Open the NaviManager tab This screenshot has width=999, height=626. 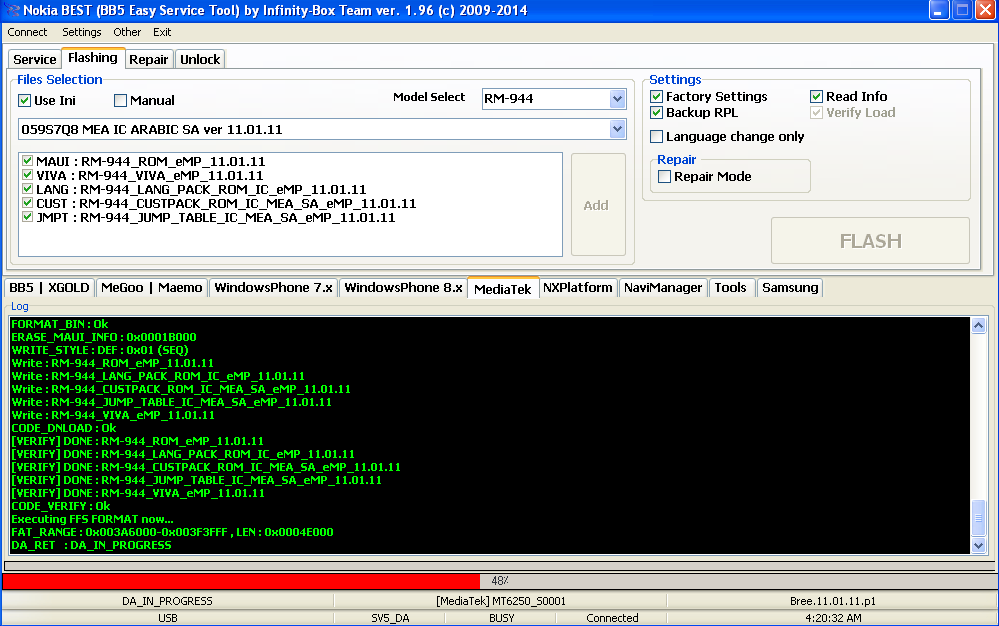(x=663, y=288)
